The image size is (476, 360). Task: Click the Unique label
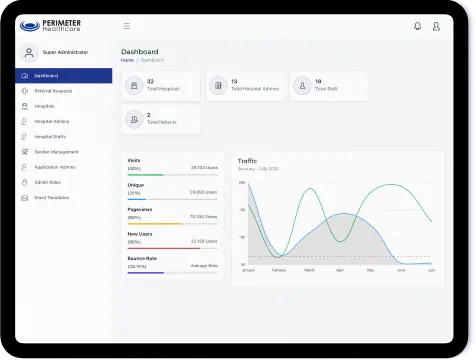pyautogui.click(x=136, y=185)
